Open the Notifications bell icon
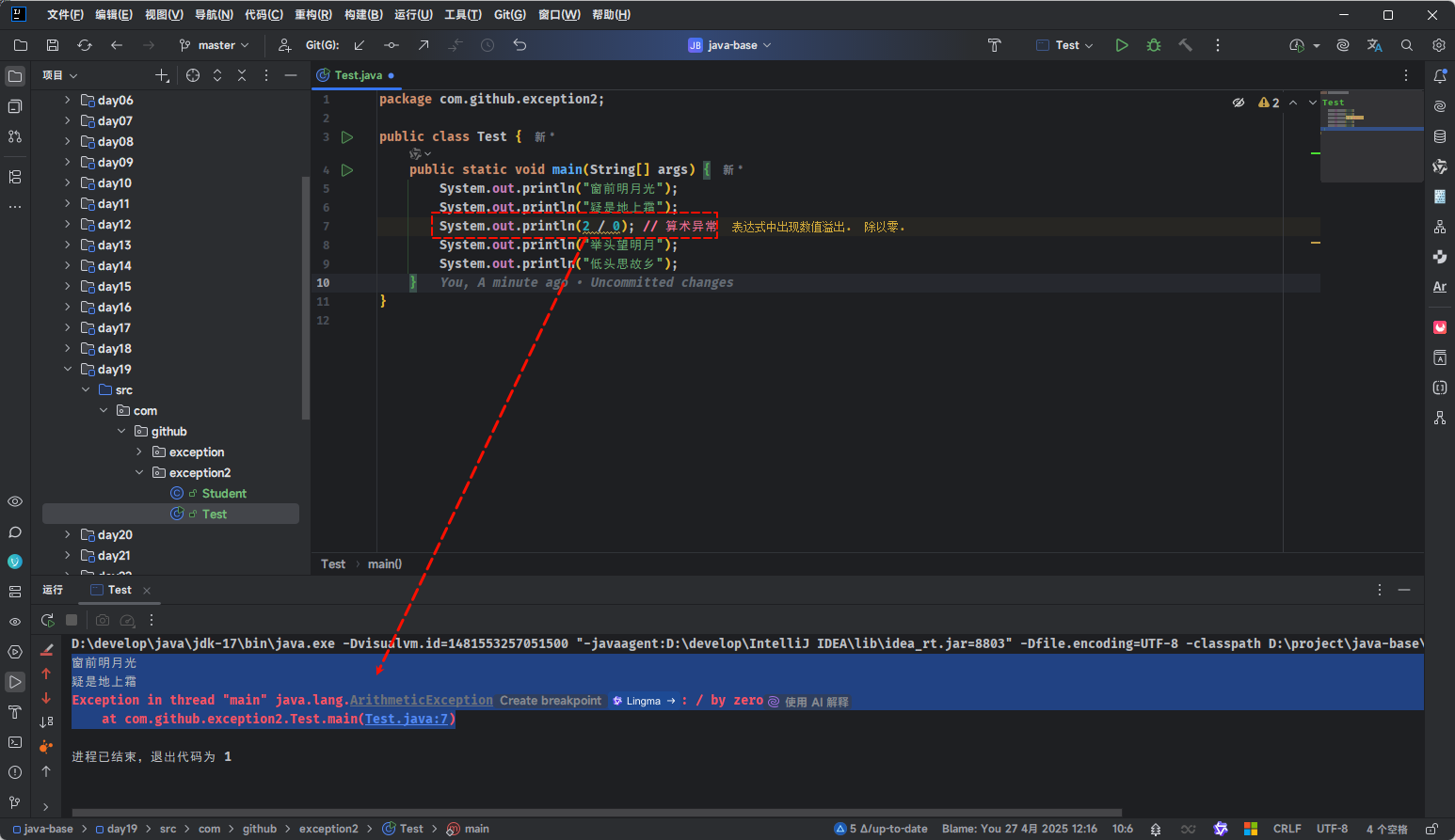Viewport: 1455px width, 840px height. pyautogui.click(x=1439, y=76)
